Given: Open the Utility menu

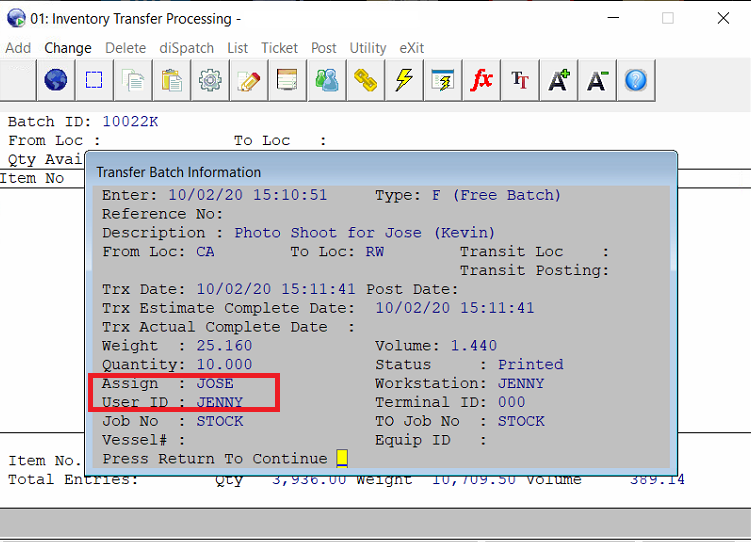Looking at the screenshot, I should (x=368, y=48).
